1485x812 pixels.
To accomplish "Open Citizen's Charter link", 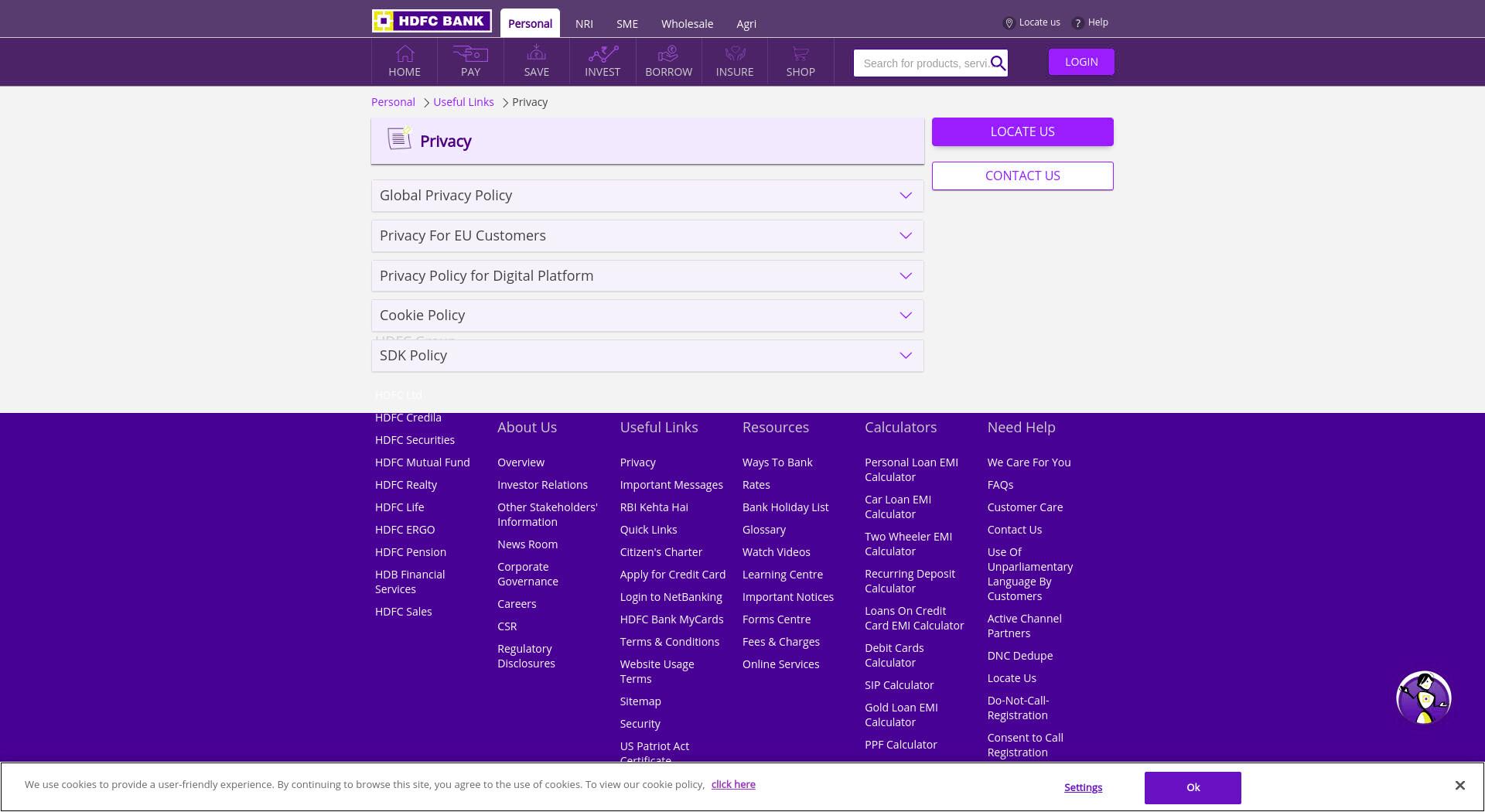I will pyautogui.click(x=661, y=552).
